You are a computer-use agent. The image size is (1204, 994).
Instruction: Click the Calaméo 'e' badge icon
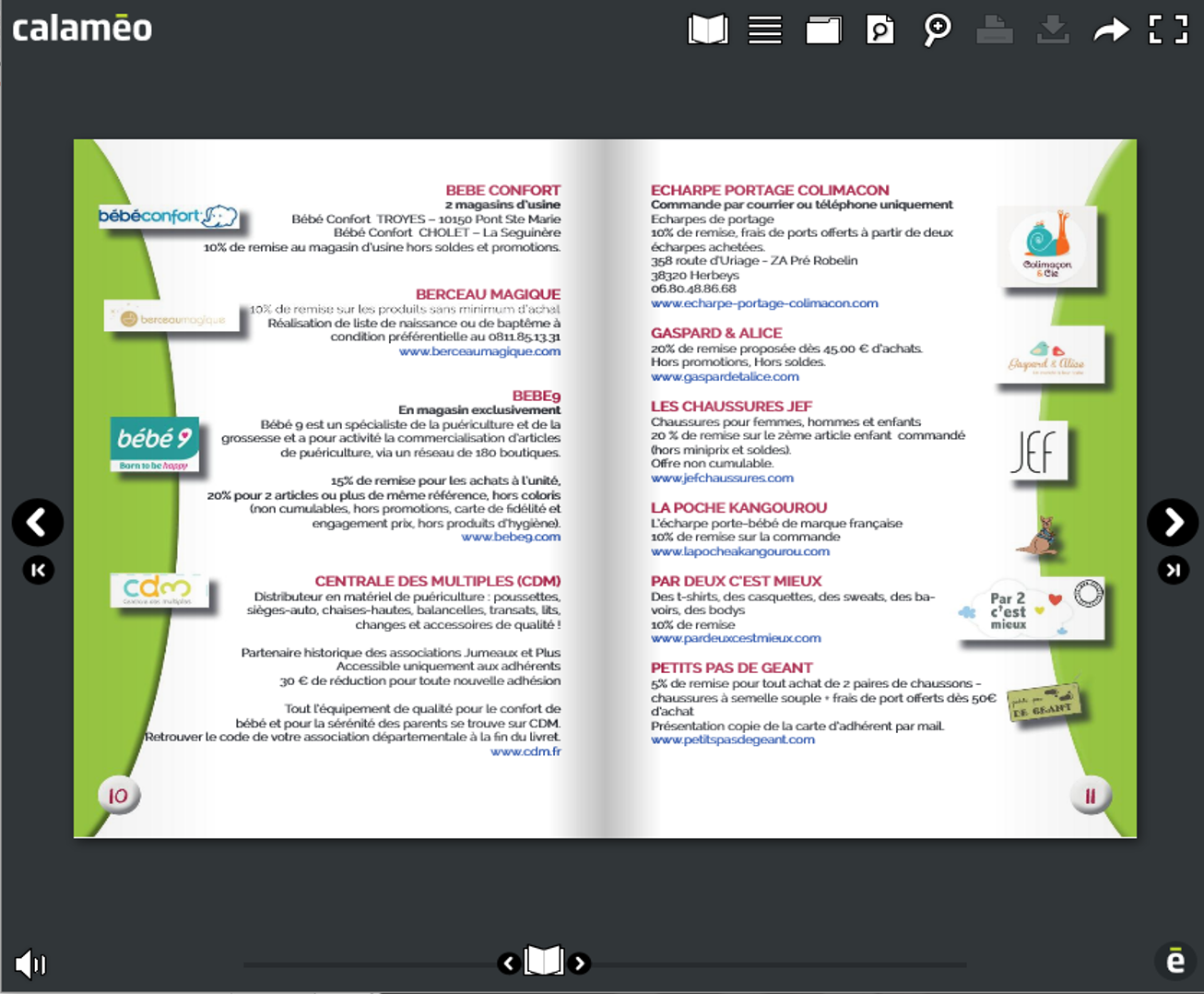1174,960
